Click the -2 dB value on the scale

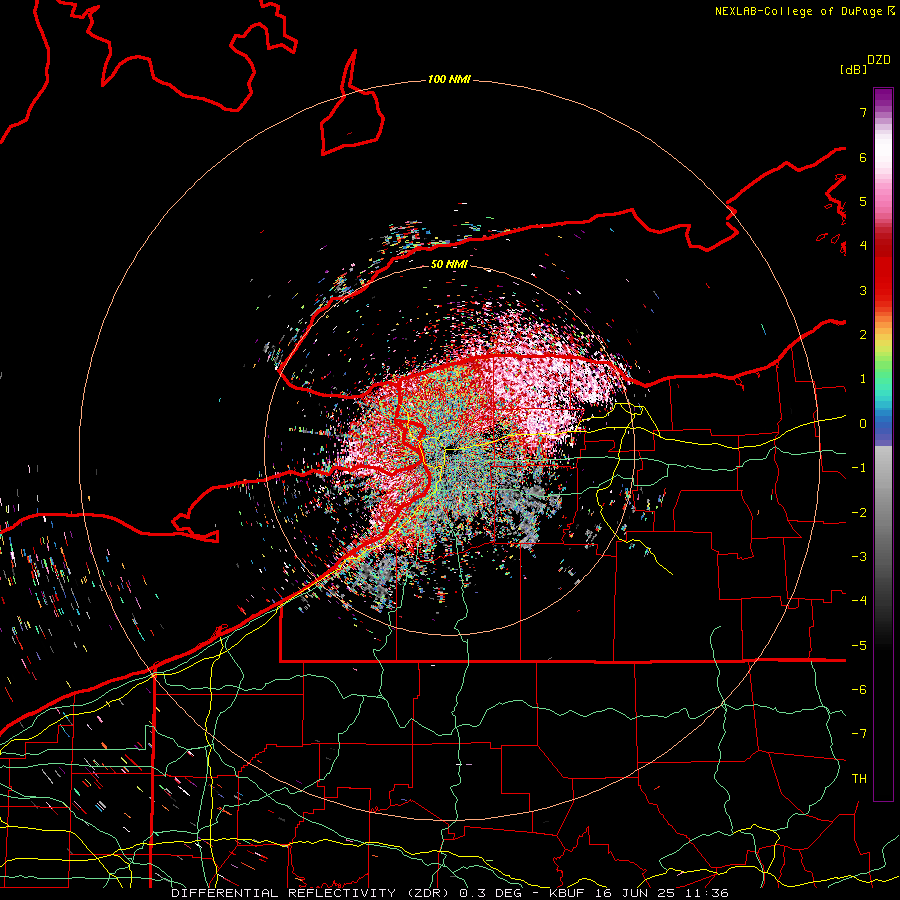pos(859,513)
